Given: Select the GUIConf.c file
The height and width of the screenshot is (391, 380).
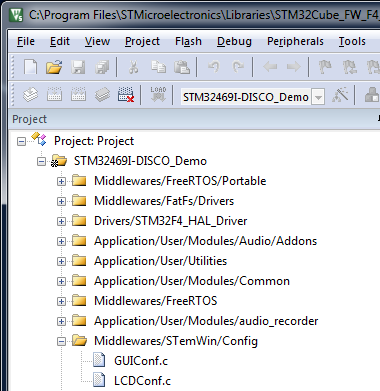Looking at the screenshot, I should coord(141,361).
